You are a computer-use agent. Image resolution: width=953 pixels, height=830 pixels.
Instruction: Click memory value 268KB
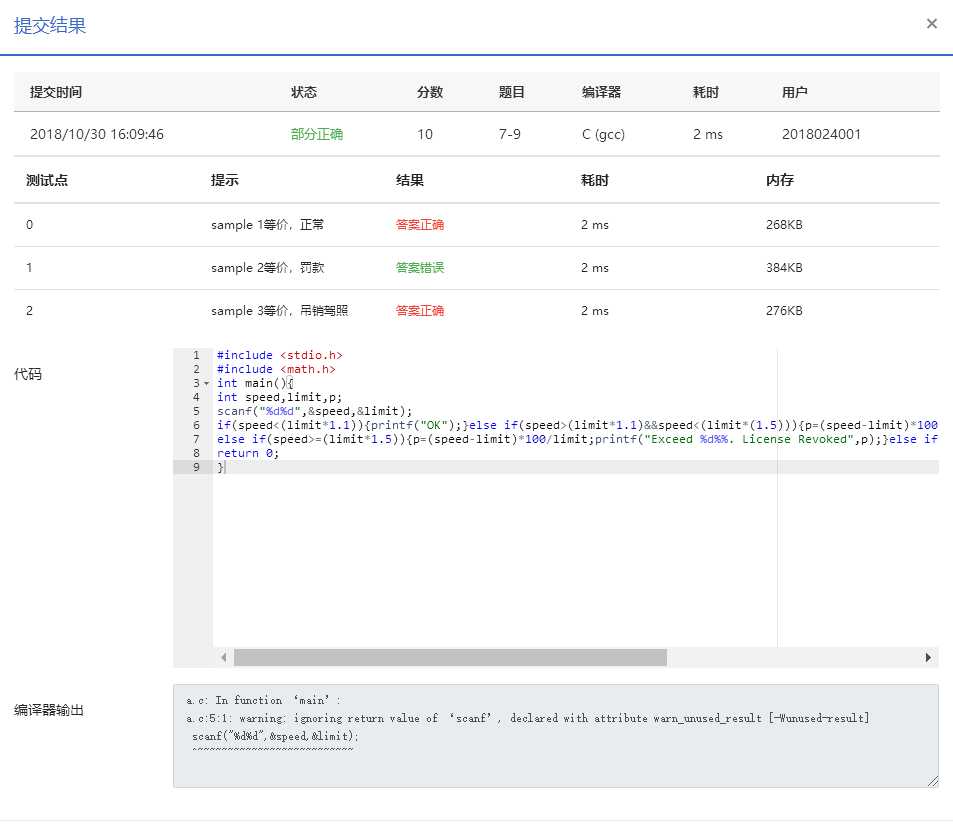784,225
